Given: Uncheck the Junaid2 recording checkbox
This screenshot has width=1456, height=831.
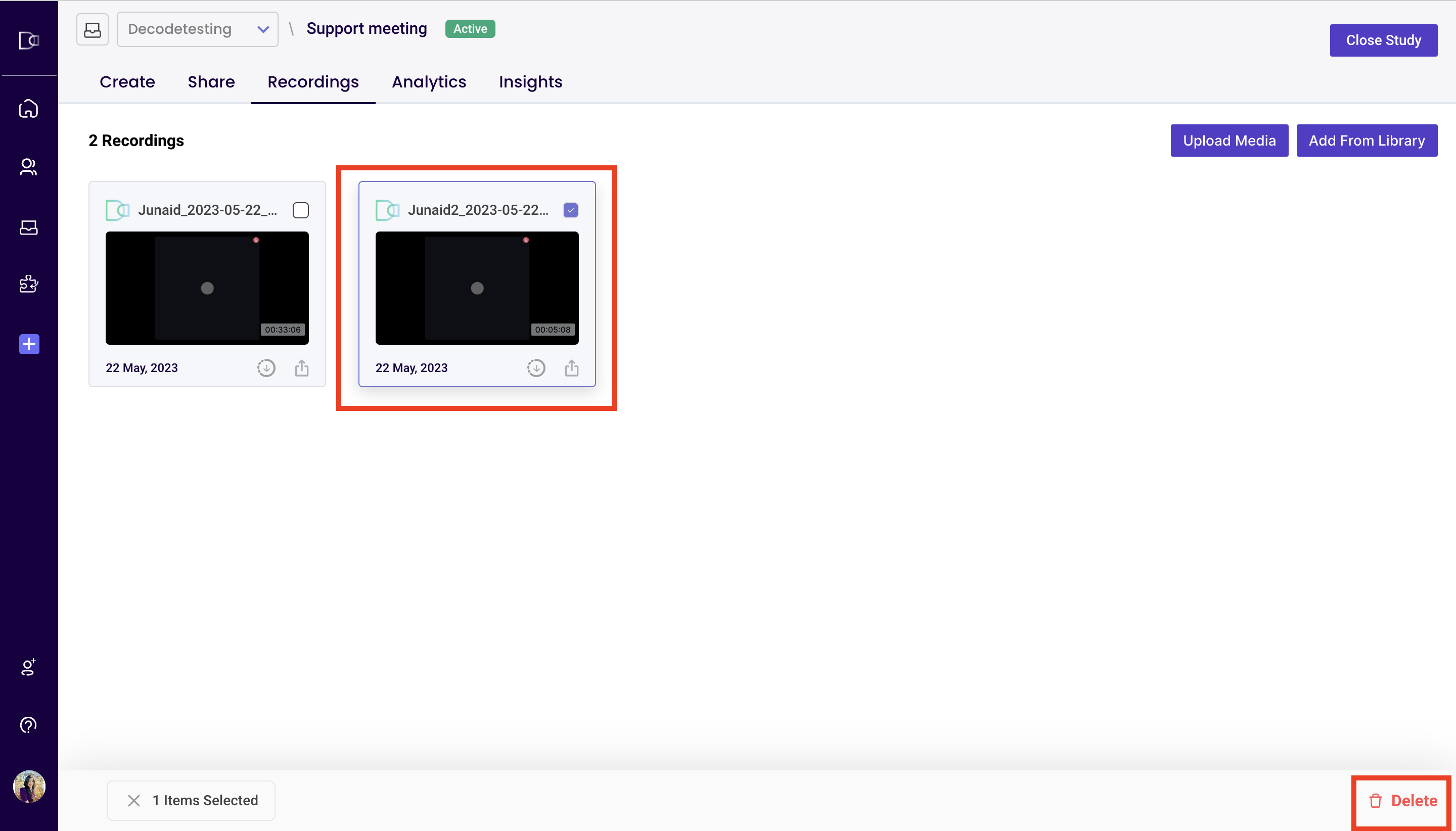Looking at the screenshot, I should coord(571,210).
